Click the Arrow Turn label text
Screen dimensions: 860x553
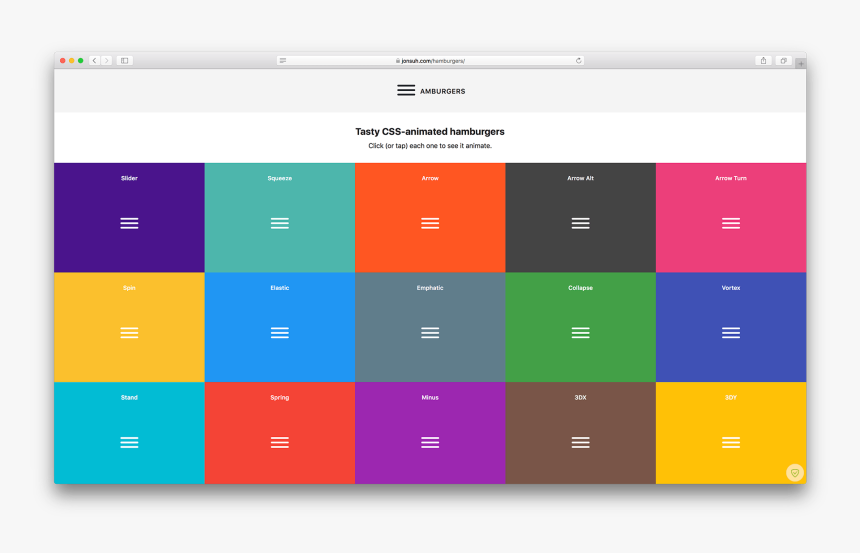pos(731,178)
